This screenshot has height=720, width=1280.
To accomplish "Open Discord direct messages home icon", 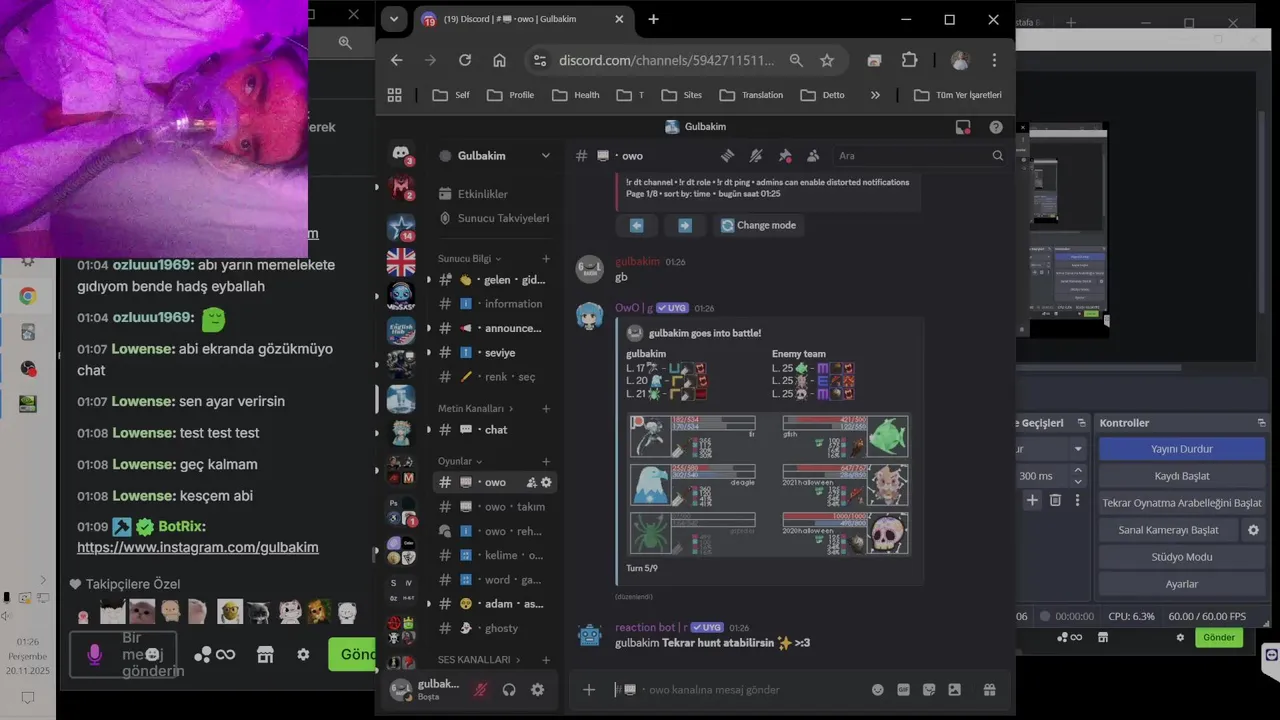I will (401, 153).
